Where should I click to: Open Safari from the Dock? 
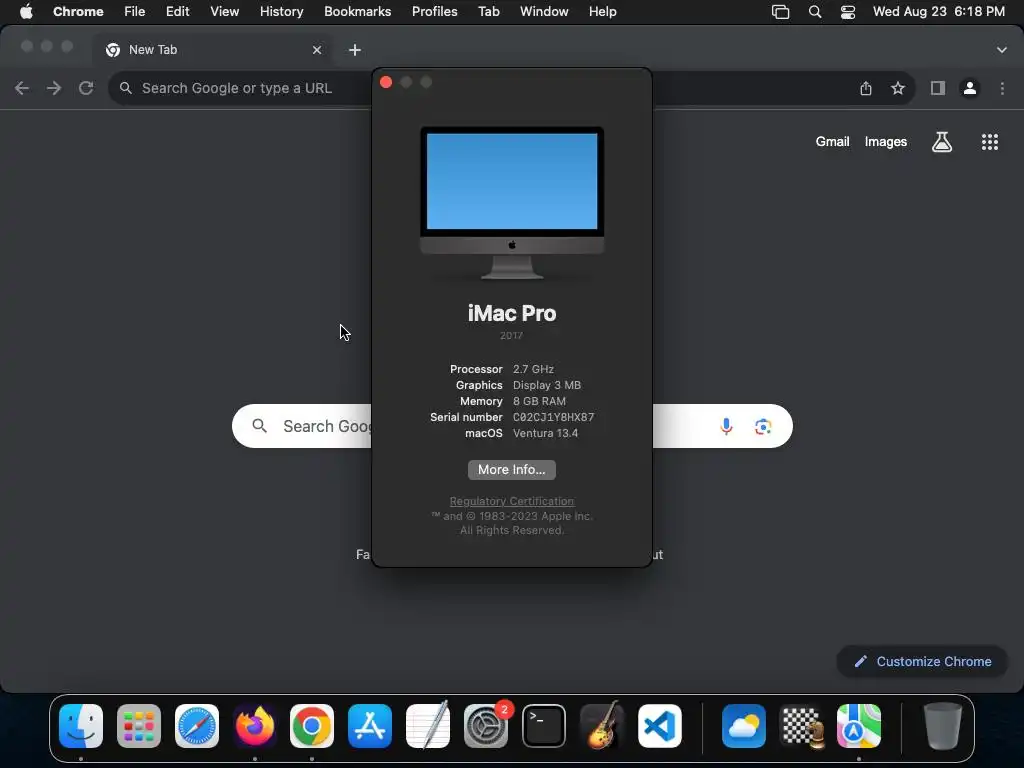point(197,726)
